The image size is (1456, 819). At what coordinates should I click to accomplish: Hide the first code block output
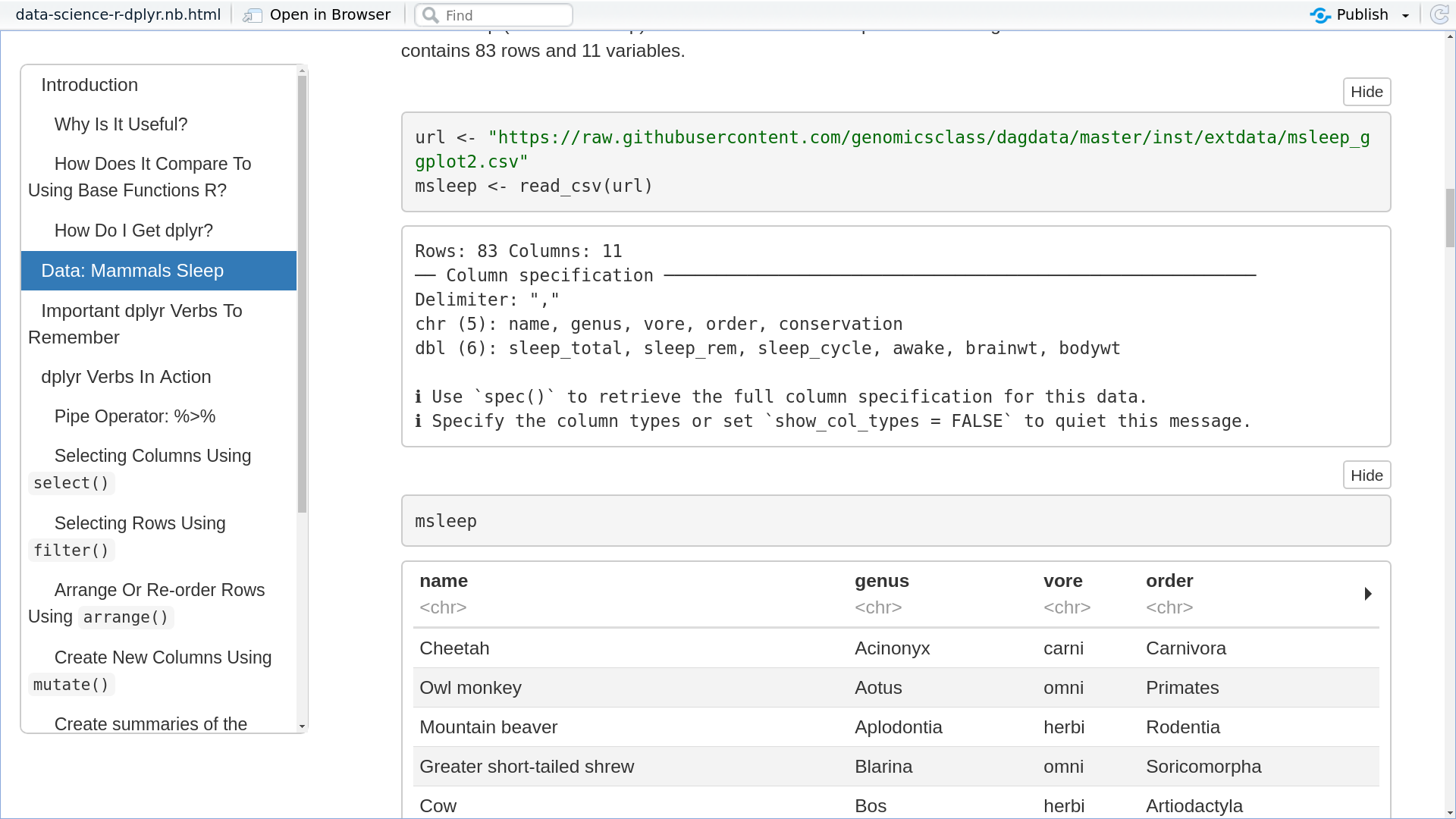pos(1366,91)
